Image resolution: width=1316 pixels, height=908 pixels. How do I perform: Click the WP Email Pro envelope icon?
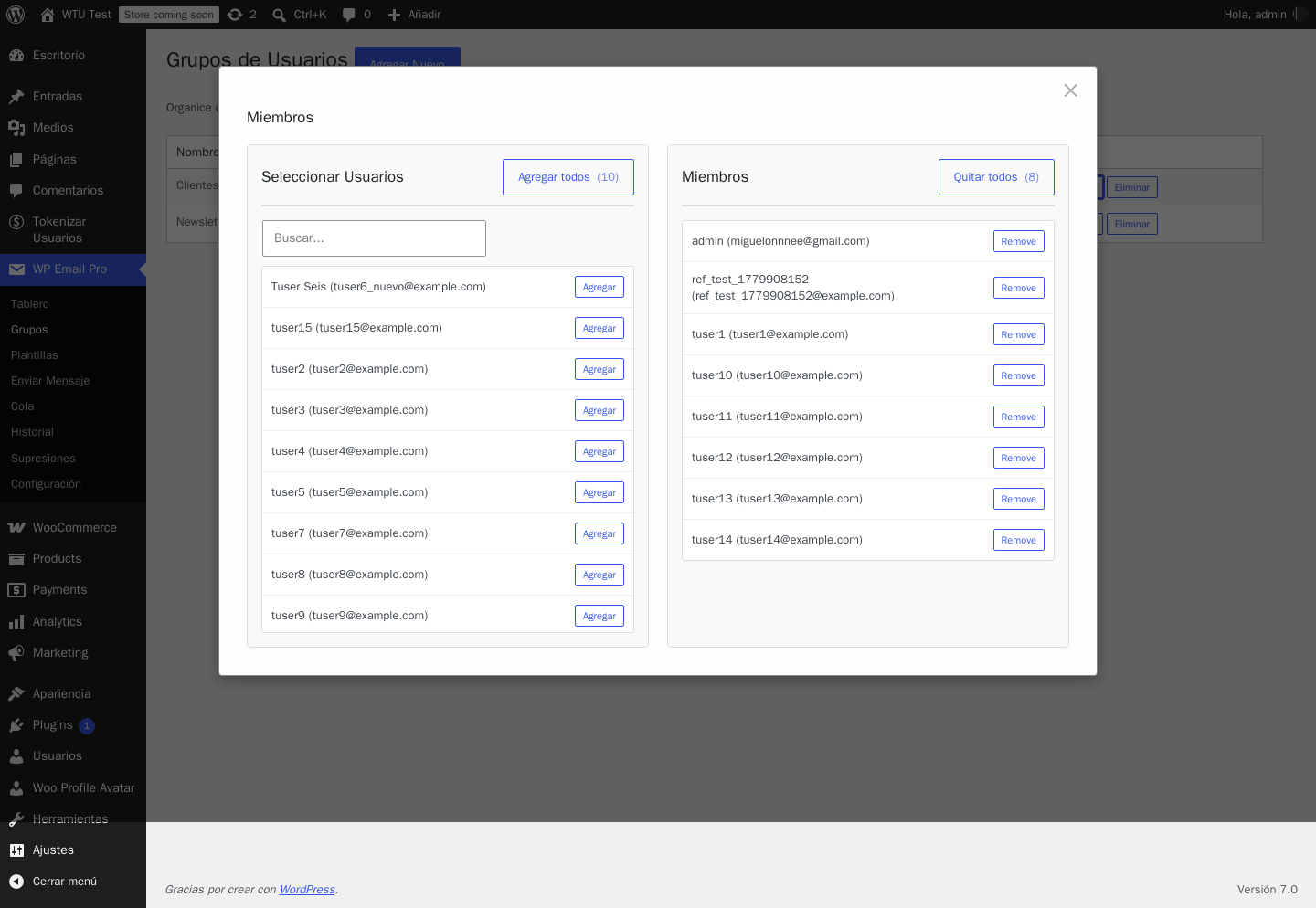[16, 269]
